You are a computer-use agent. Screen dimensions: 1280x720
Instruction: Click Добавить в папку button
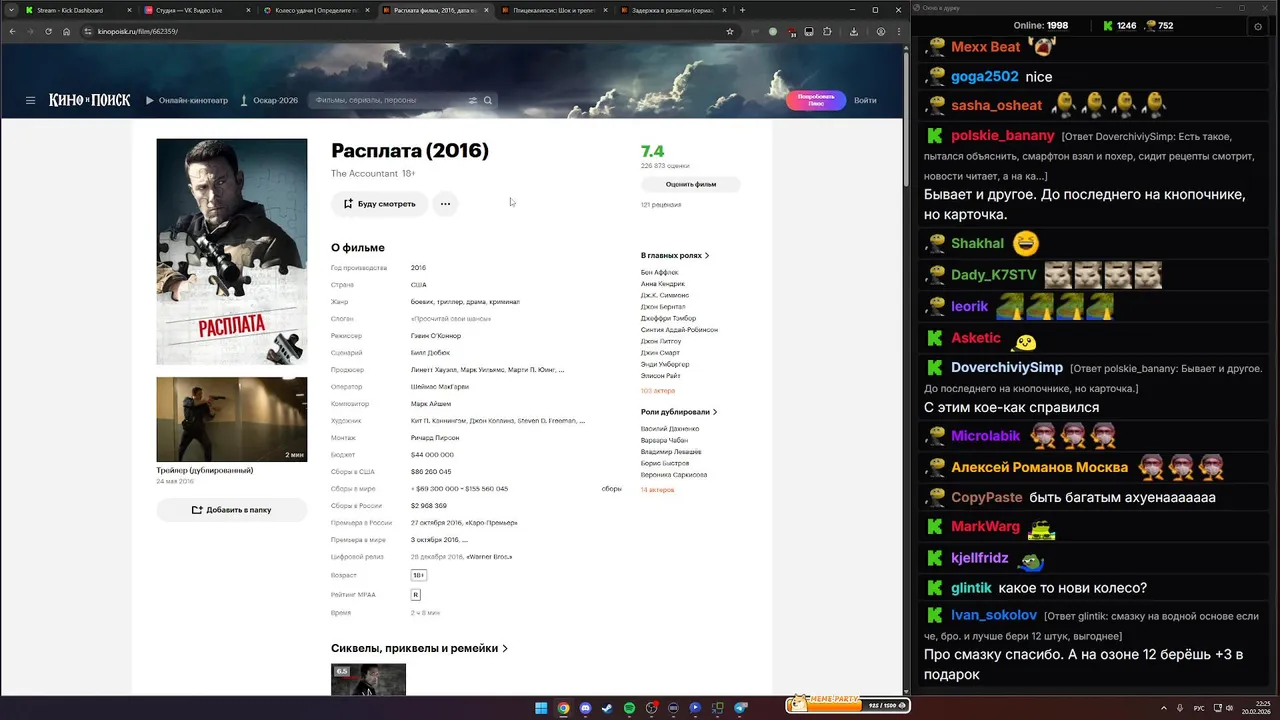[232, 510]
